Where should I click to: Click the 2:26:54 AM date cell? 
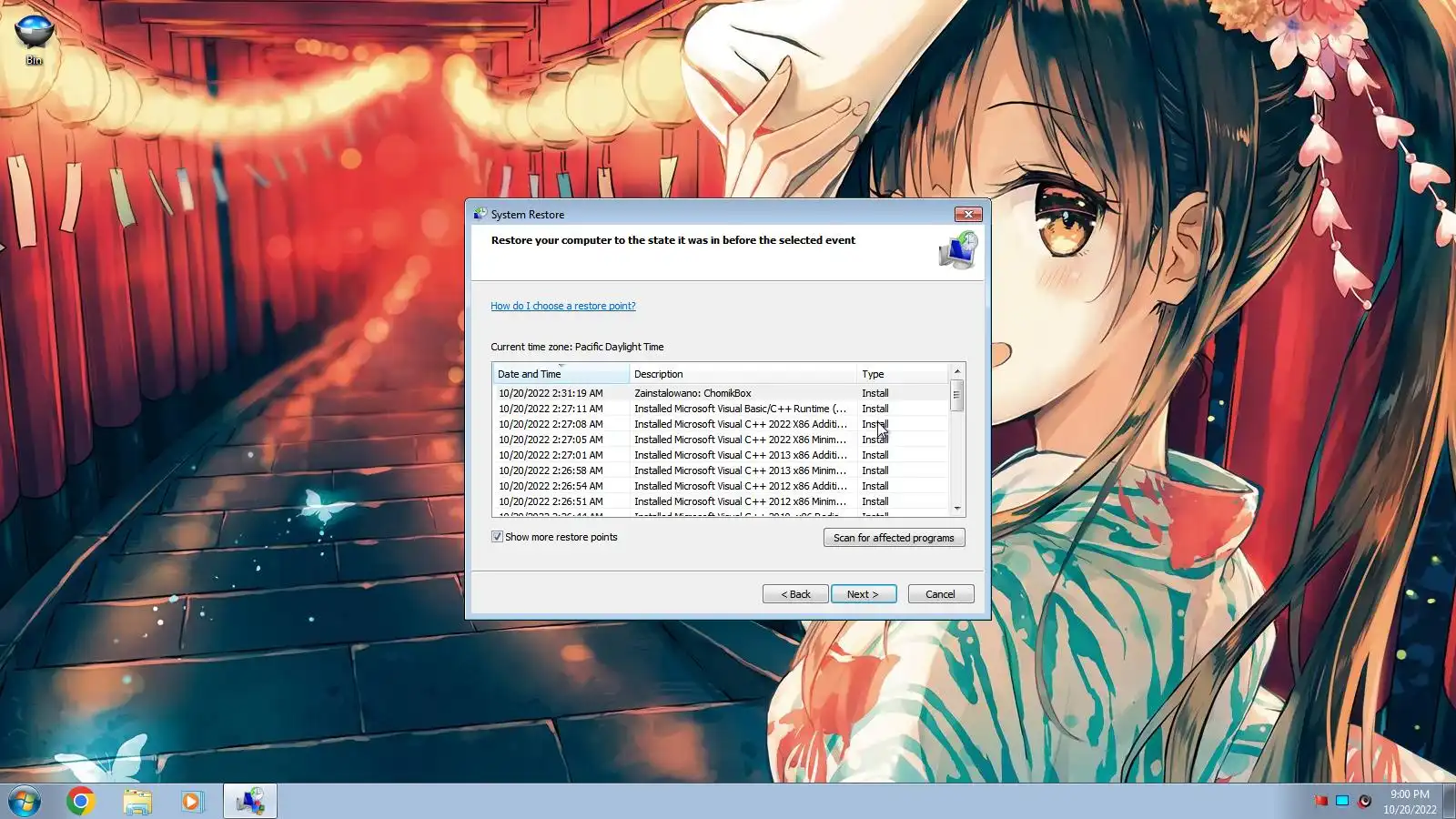551,486
